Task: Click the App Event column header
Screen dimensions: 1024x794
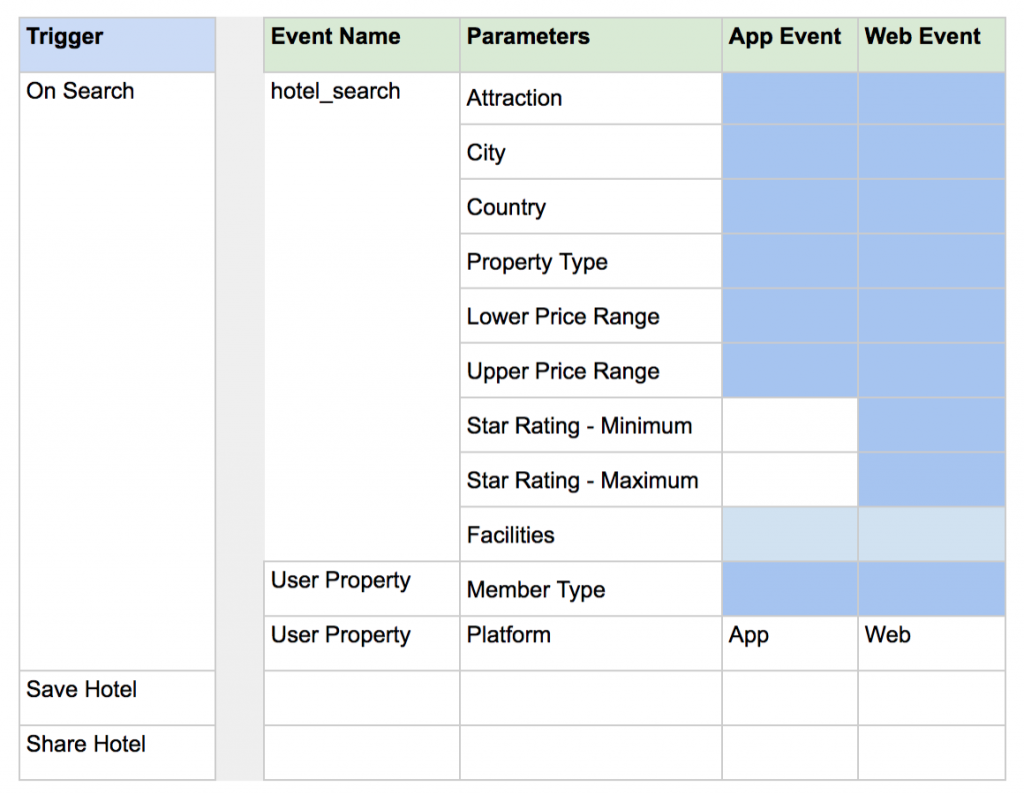Action: [789, 44]
